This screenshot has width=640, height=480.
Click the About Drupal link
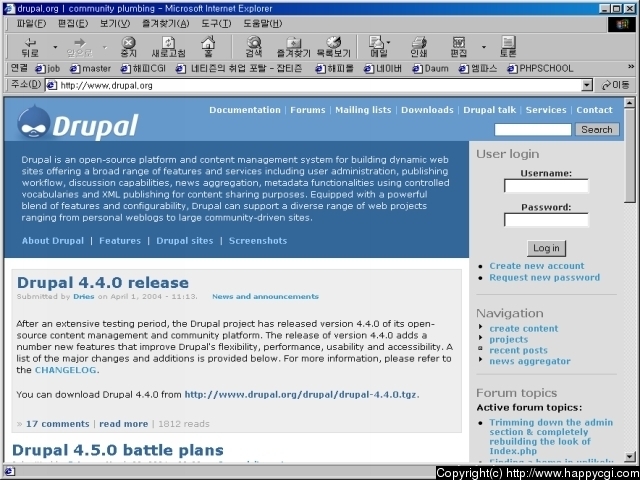point(53,240)
